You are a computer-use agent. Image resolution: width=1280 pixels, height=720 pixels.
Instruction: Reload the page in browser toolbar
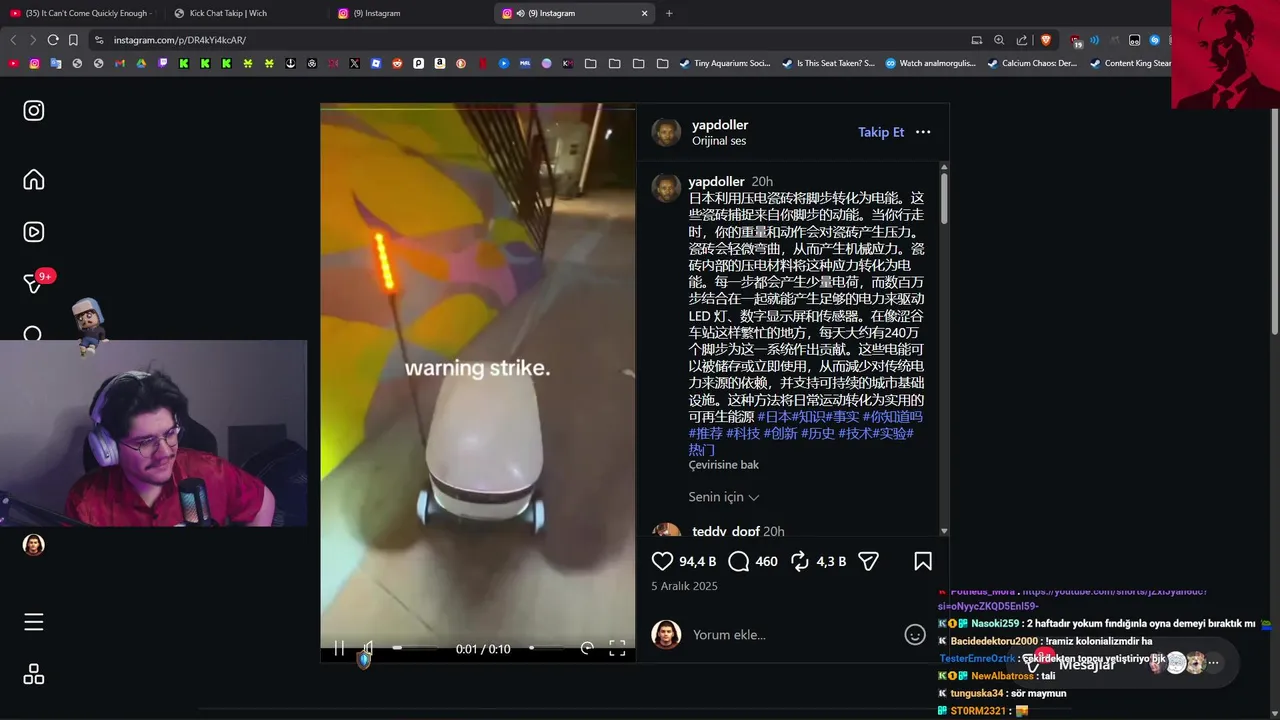click(x=53, y=40)
